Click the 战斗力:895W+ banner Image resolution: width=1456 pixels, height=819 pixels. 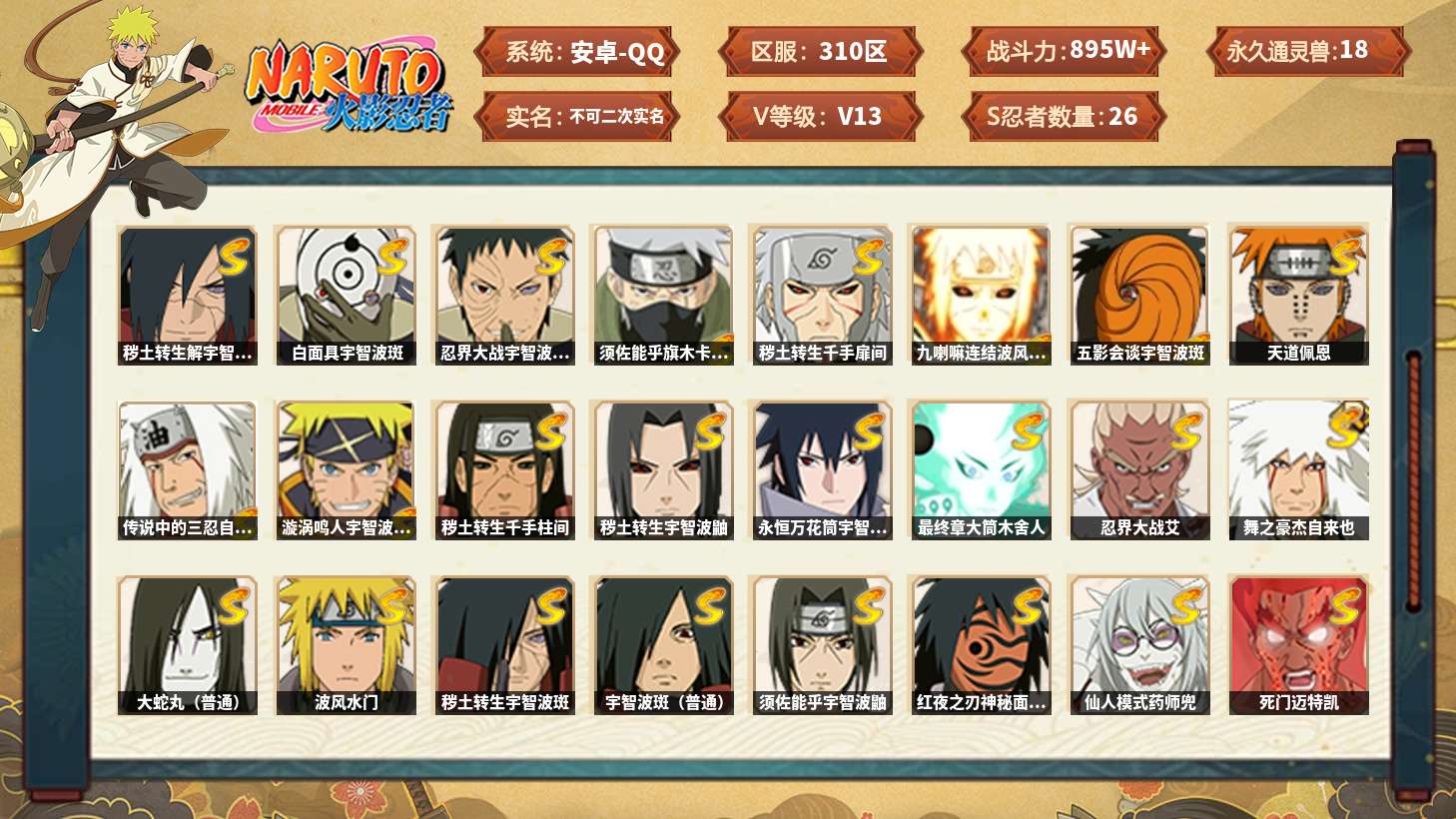click(1064, 51)
